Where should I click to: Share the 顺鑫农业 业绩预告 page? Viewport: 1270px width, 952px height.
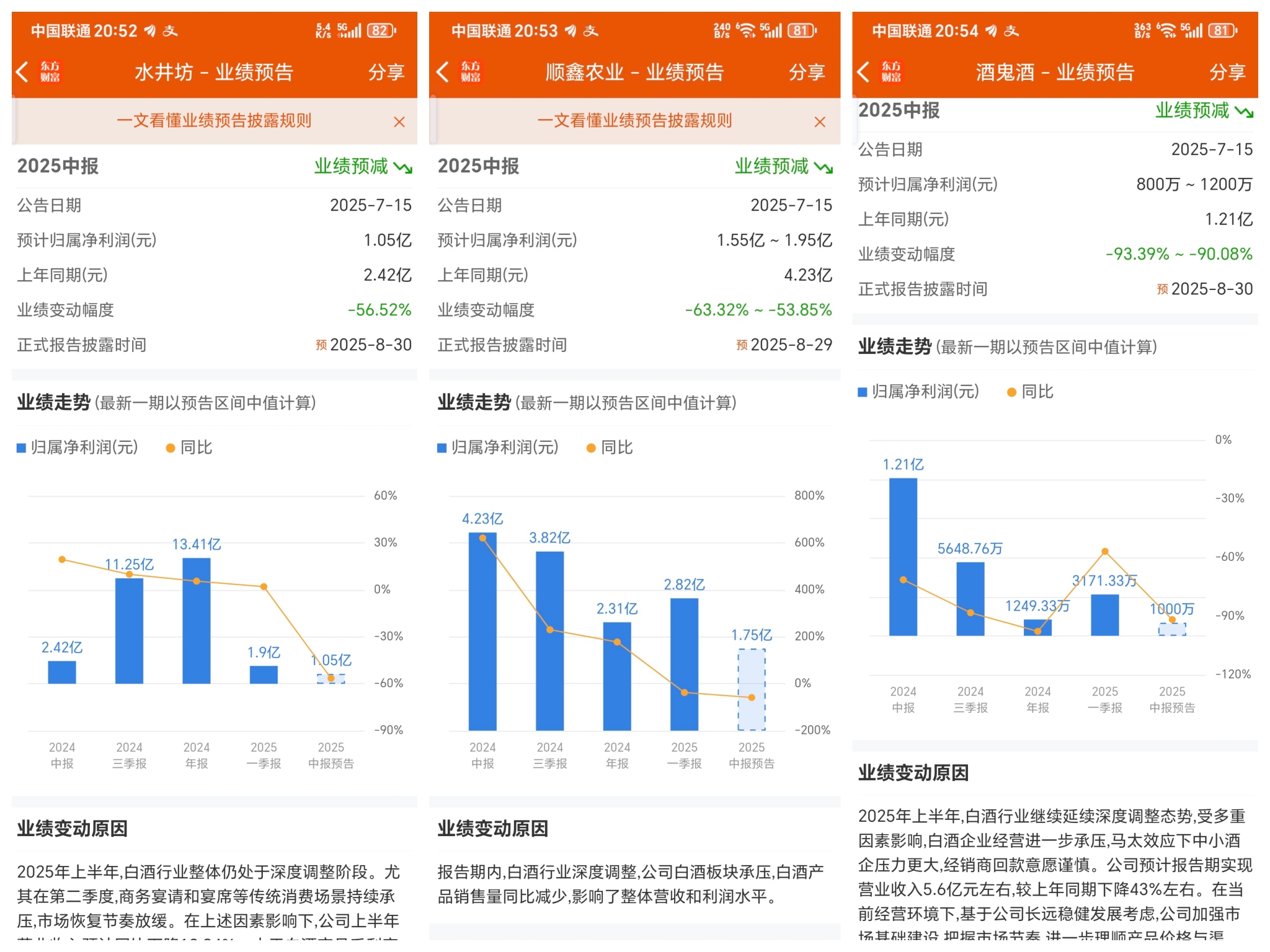pos(807,72)
